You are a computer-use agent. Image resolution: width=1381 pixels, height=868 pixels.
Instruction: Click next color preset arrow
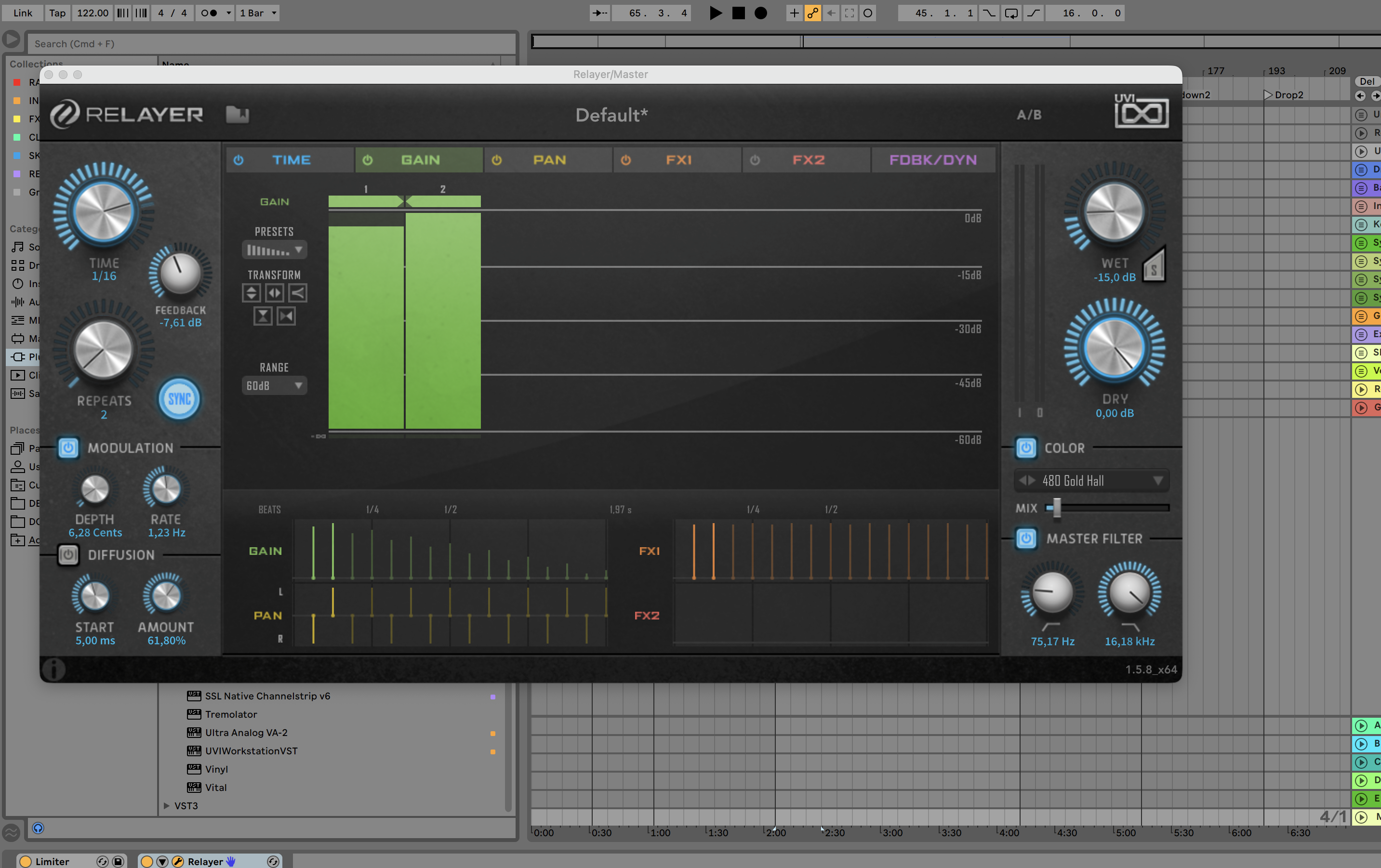click(1032, 480)
